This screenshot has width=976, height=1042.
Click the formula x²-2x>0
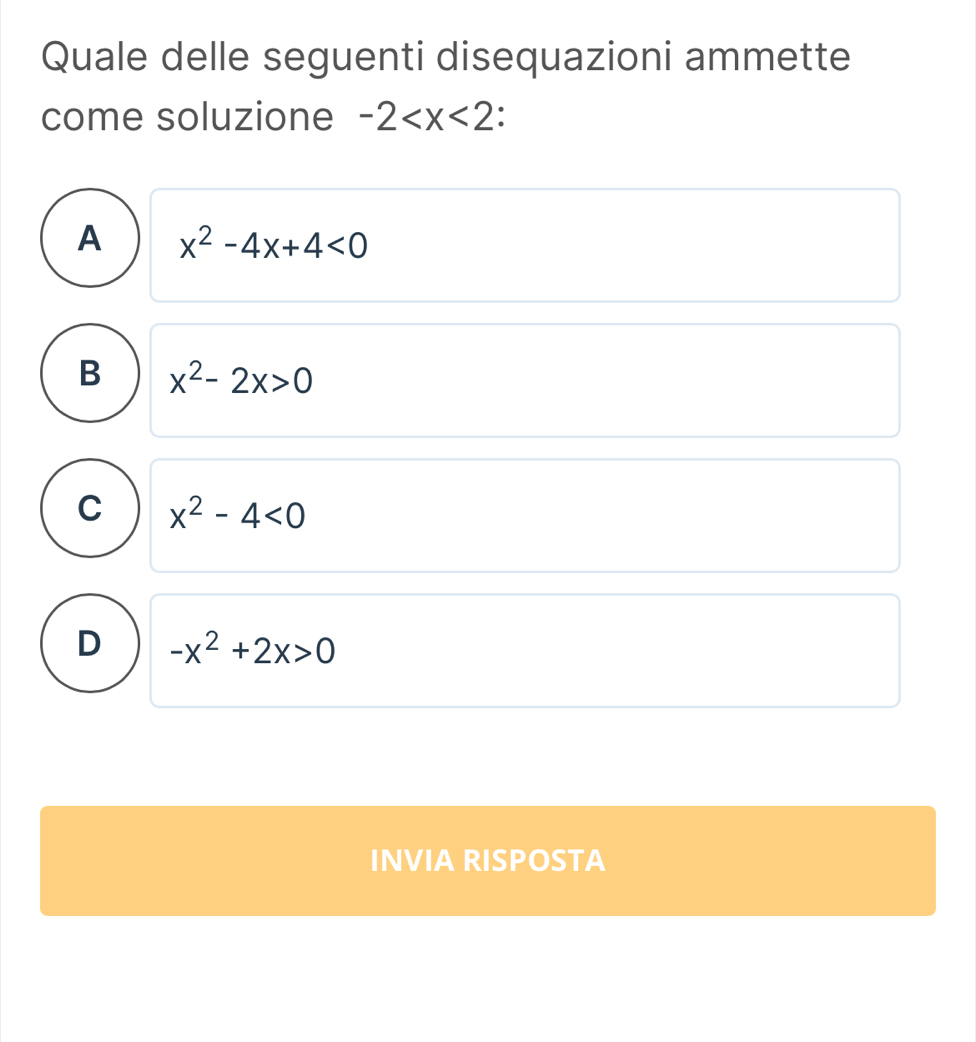[243, 380]
